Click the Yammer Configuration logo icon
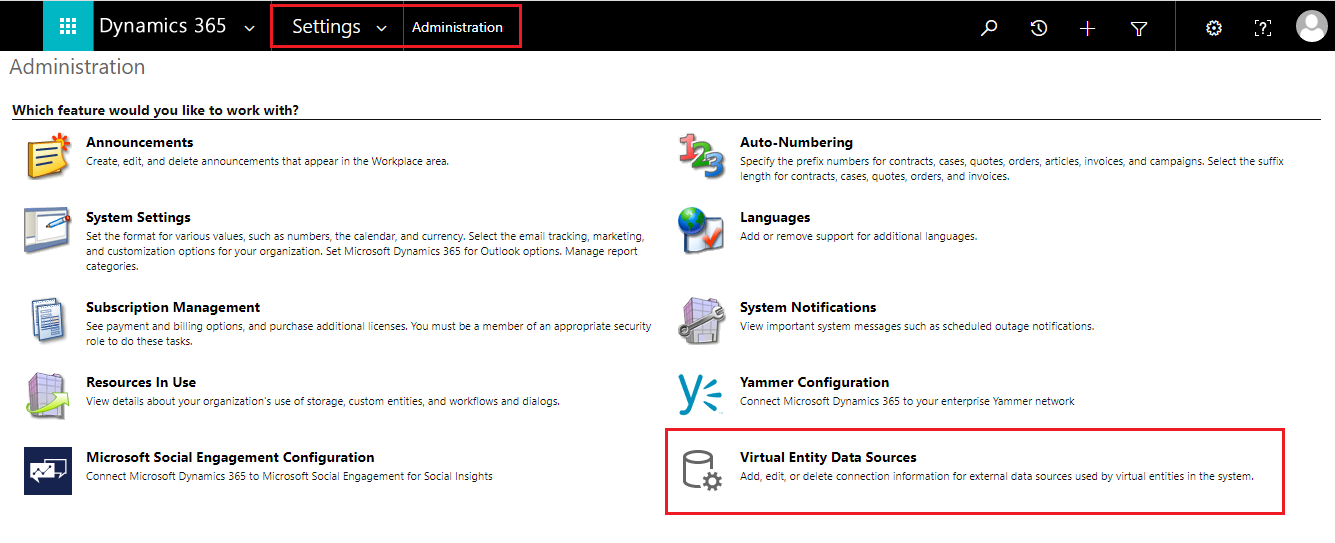The width and height of the screenshot is (1335, 543). click(701, 395)
